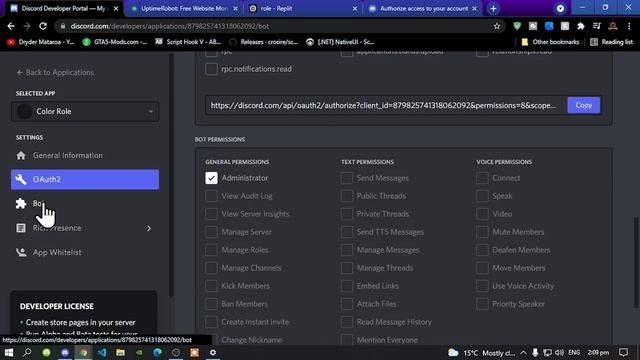Check the Mute Members permission
The width and height of the screenshot is (640, 360).
482,232
